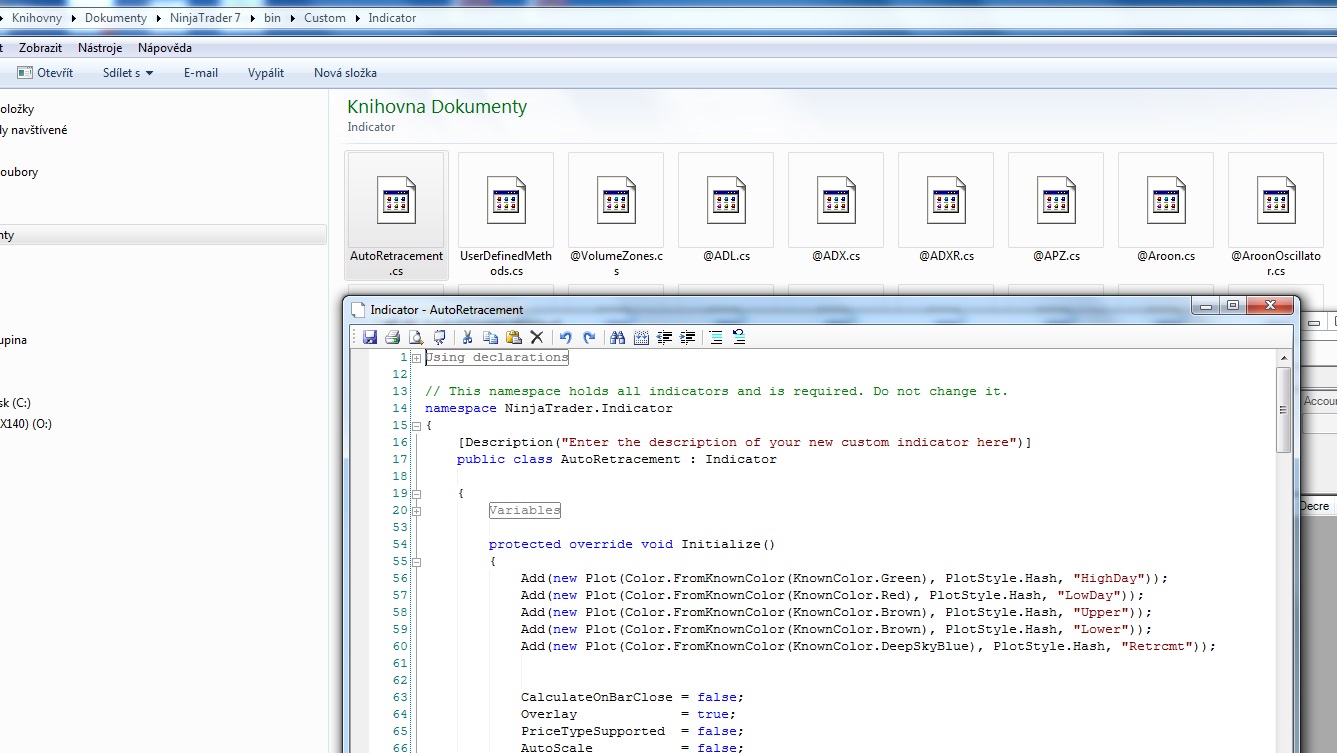Viewport: 1337px width, 753px height.
Task: Open the Nápověda menu
Action: point(165,48)
